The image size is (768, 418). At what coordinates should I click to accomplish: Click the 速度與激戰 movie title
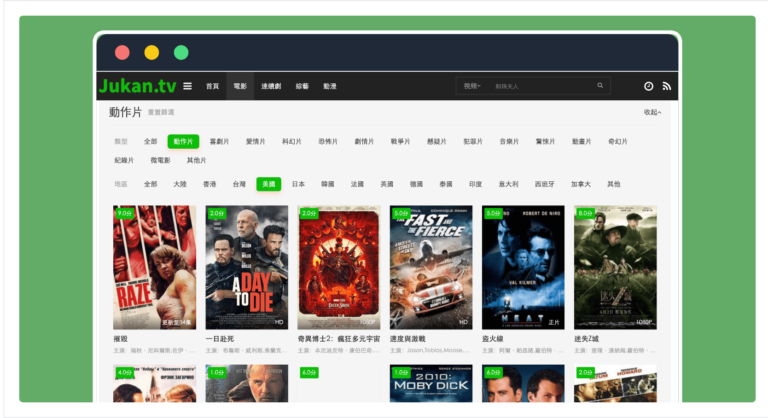coord(408,339)
